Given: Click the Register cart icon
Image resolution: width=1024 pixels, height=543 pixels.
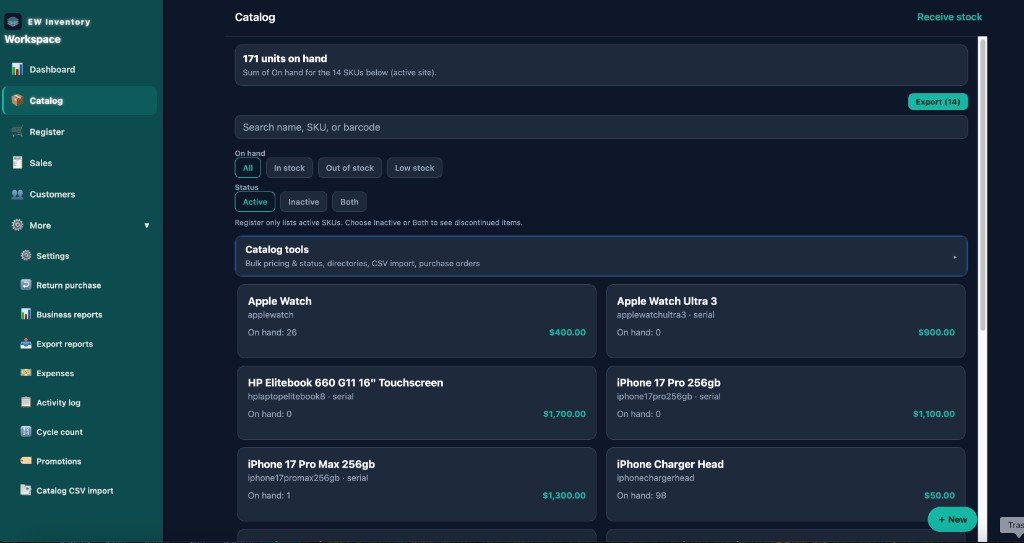Looking at the screenshot, I should (18, 131).
